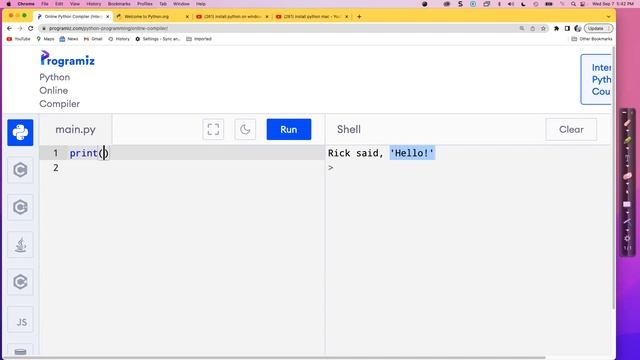
Task: Click the Shell prompt line
Action: (331, 168)
